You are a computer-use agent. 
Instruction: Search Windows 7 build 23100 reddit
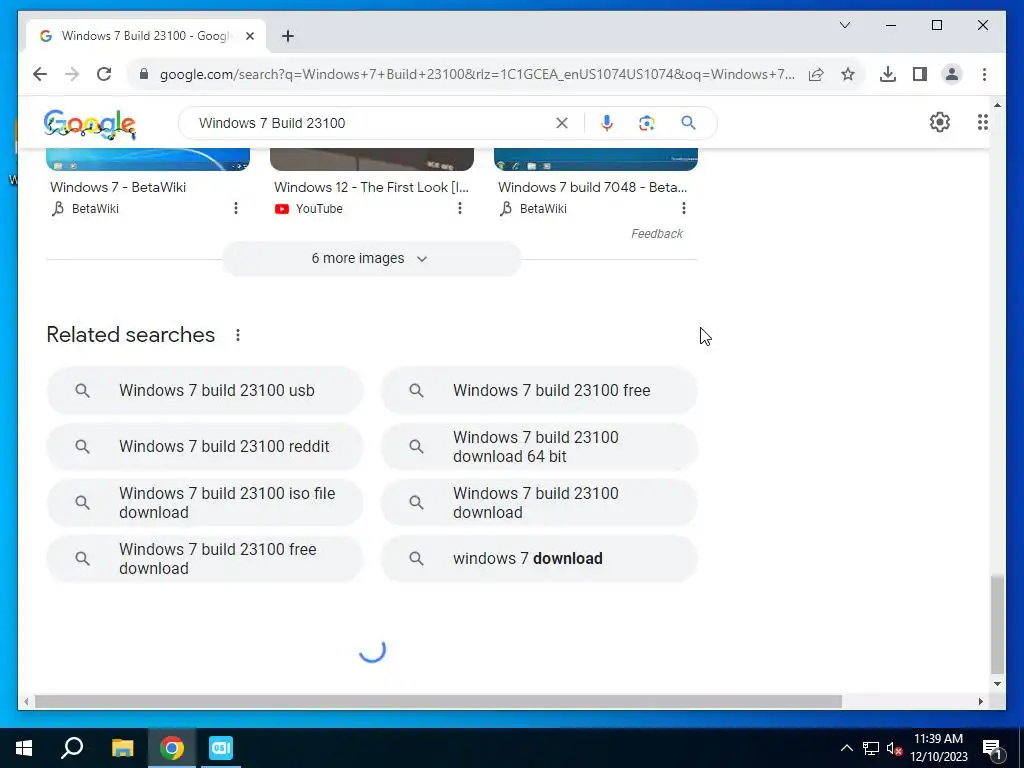(x=204, y=447)
